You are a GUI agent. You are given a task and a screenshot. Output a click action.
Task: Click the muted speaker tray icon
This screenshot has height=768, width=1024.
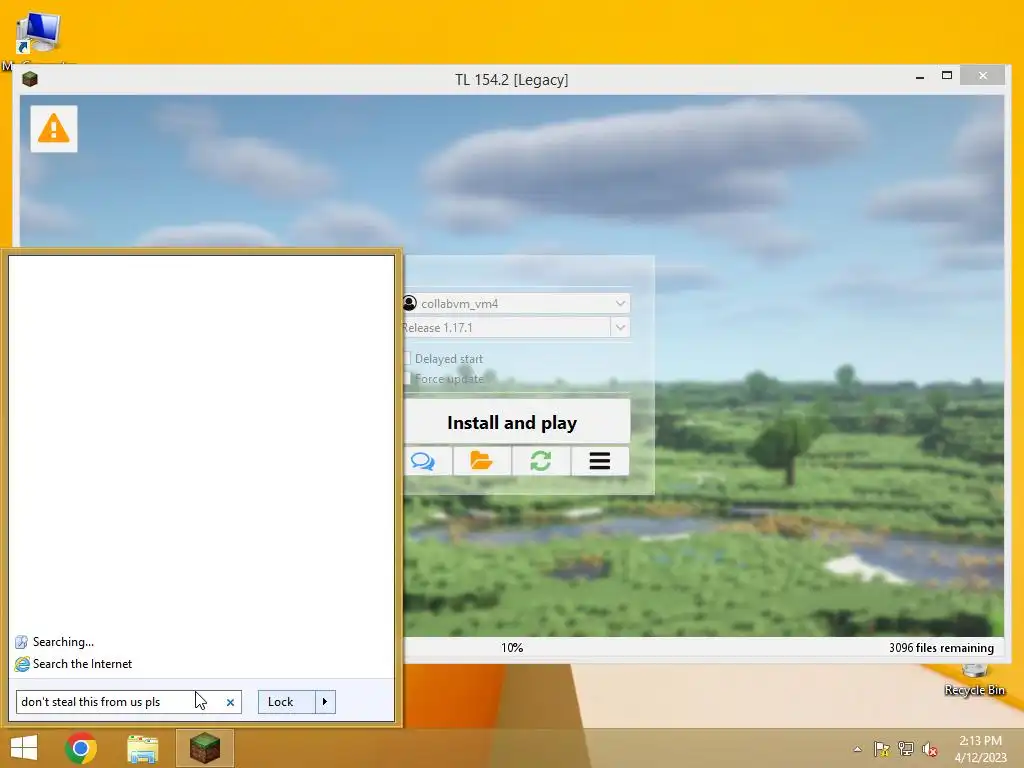(930, 749)
